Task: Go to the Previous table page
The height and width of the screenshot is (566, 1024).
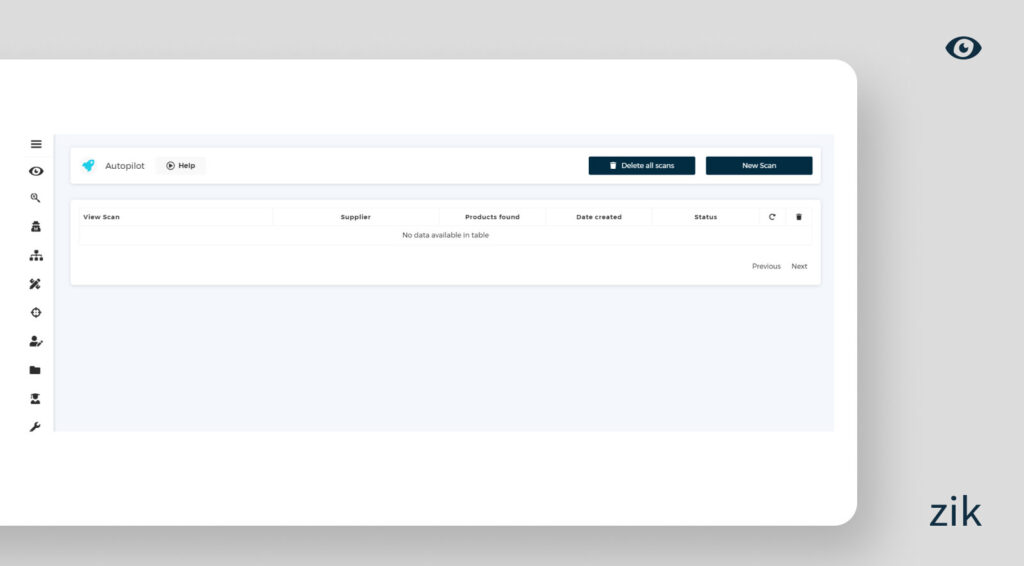Action: pyautogui.click(x=766, y=267)
